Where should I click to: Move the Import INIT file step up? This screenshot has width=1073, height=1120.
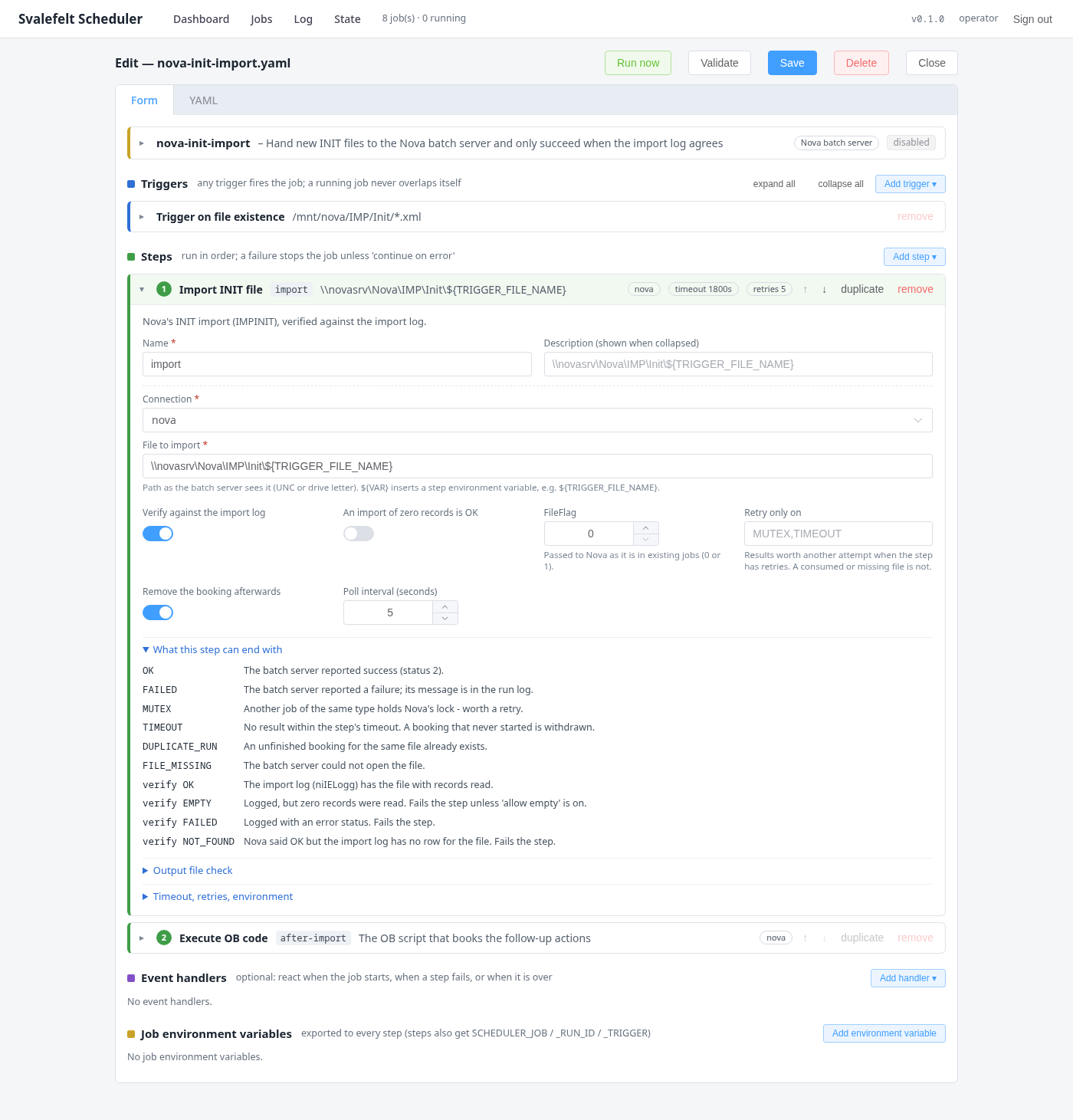coord(805,290)
